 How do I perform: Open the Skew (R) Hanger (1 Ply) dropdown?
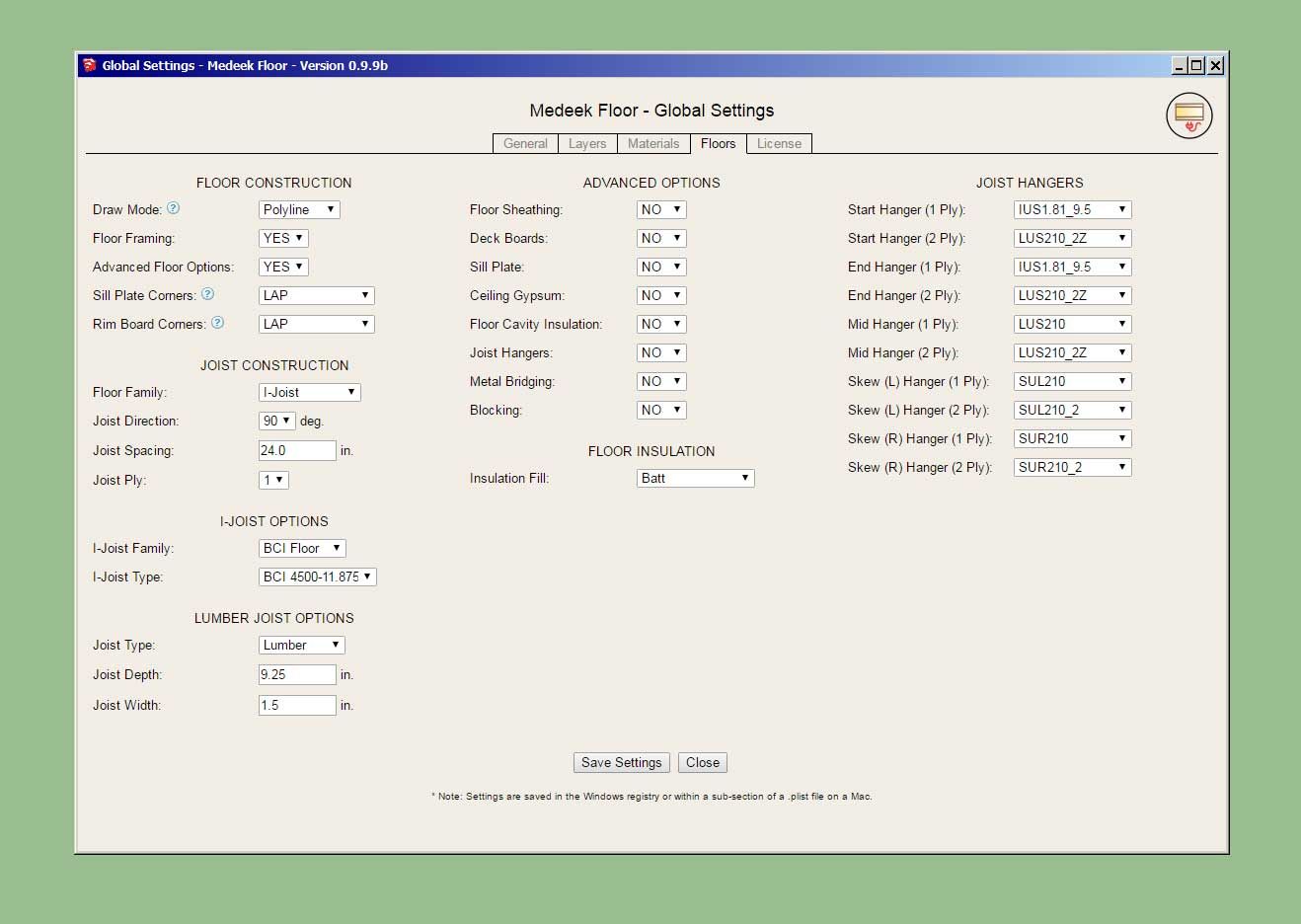(1073, 438)
